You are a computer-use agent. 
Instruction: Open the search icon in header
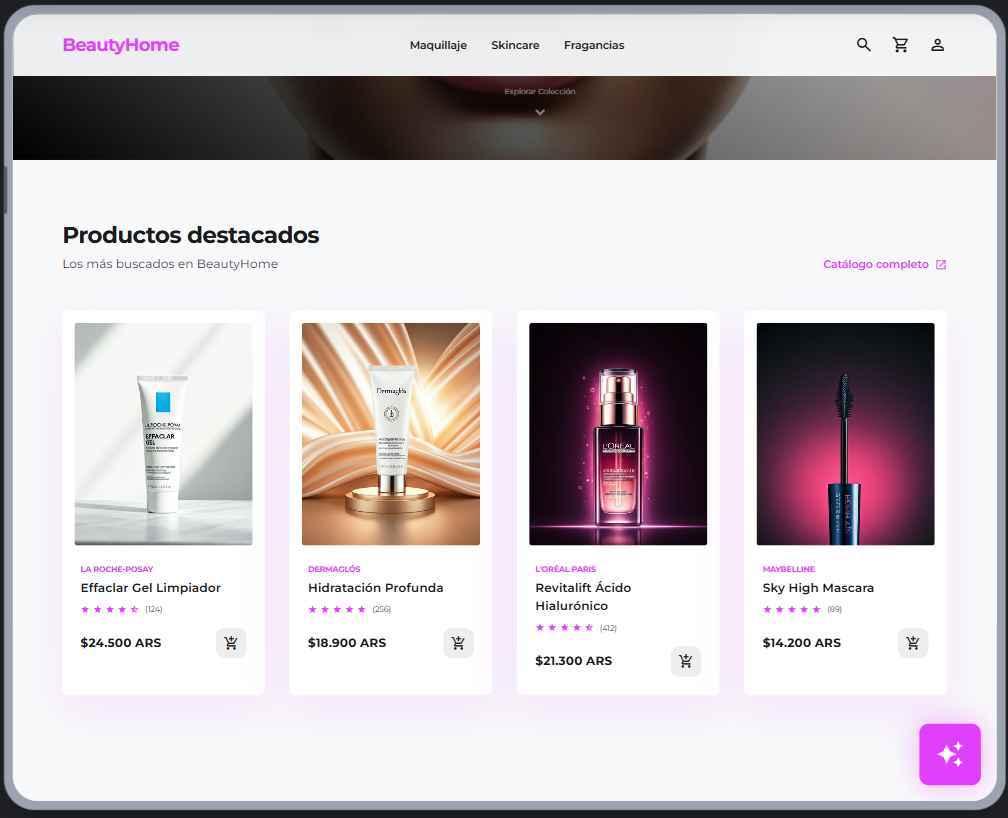[x=863, y=45]
